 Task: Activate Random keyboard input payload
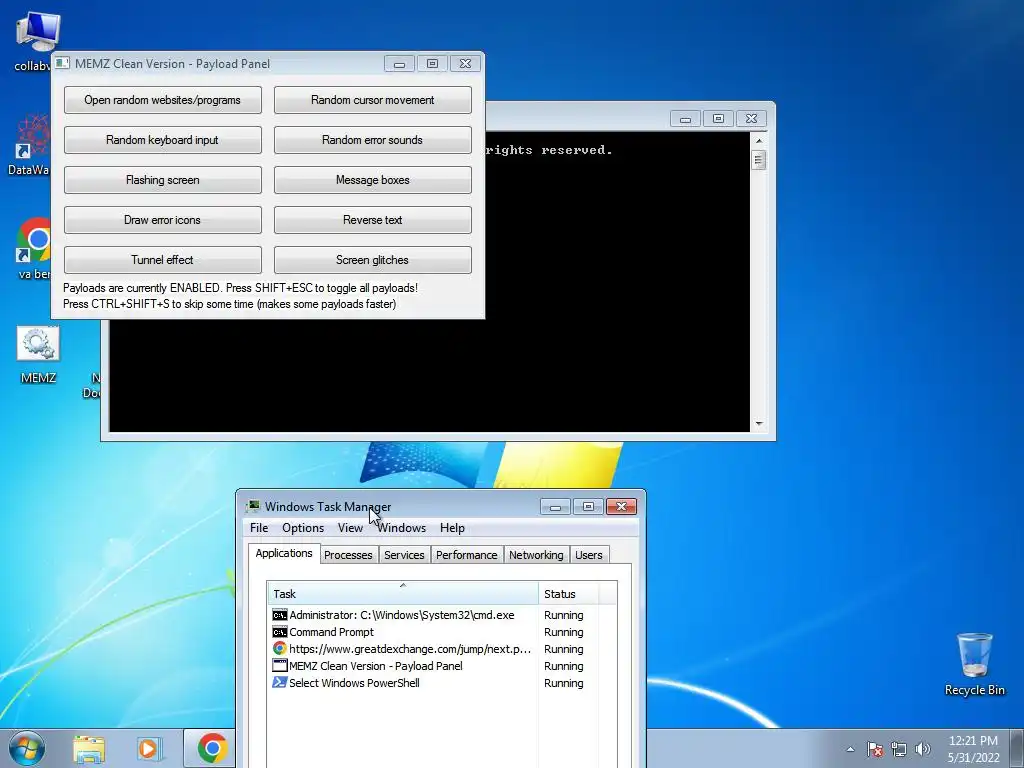click(x=163, y=140)
